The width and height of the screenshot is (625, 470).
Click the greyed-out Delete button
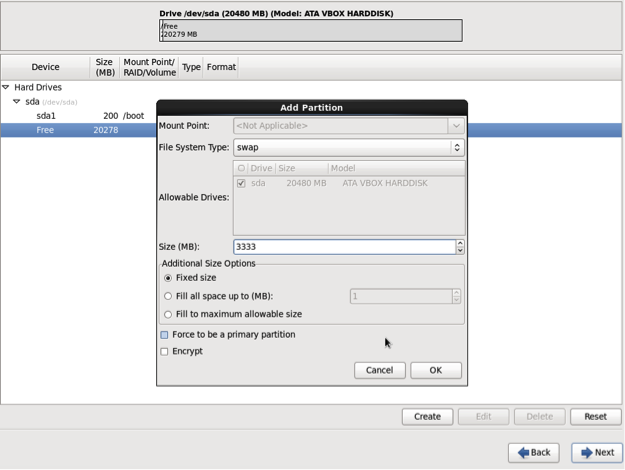tap(540, 417)
